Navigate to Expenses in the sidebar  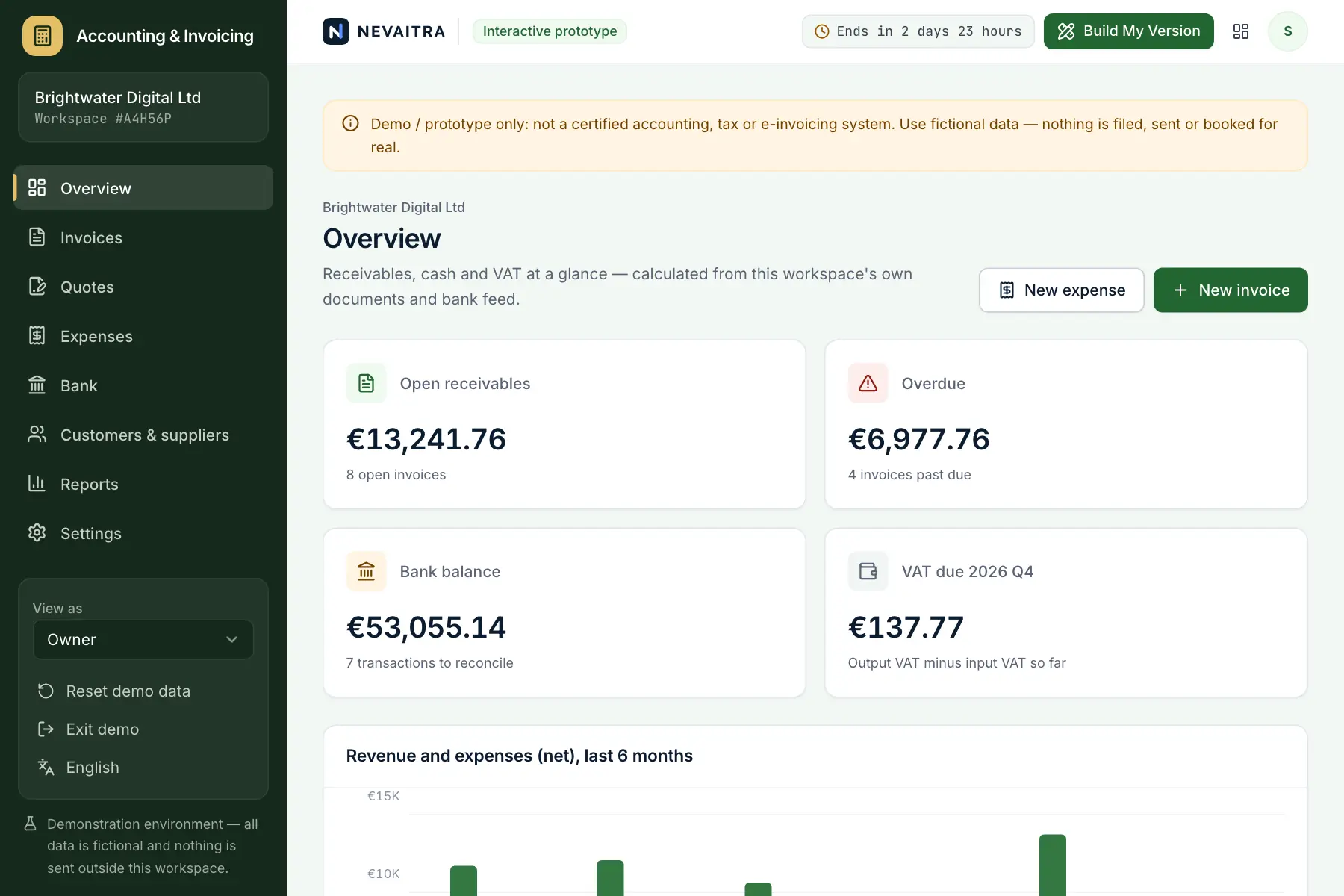coord(143,336)
